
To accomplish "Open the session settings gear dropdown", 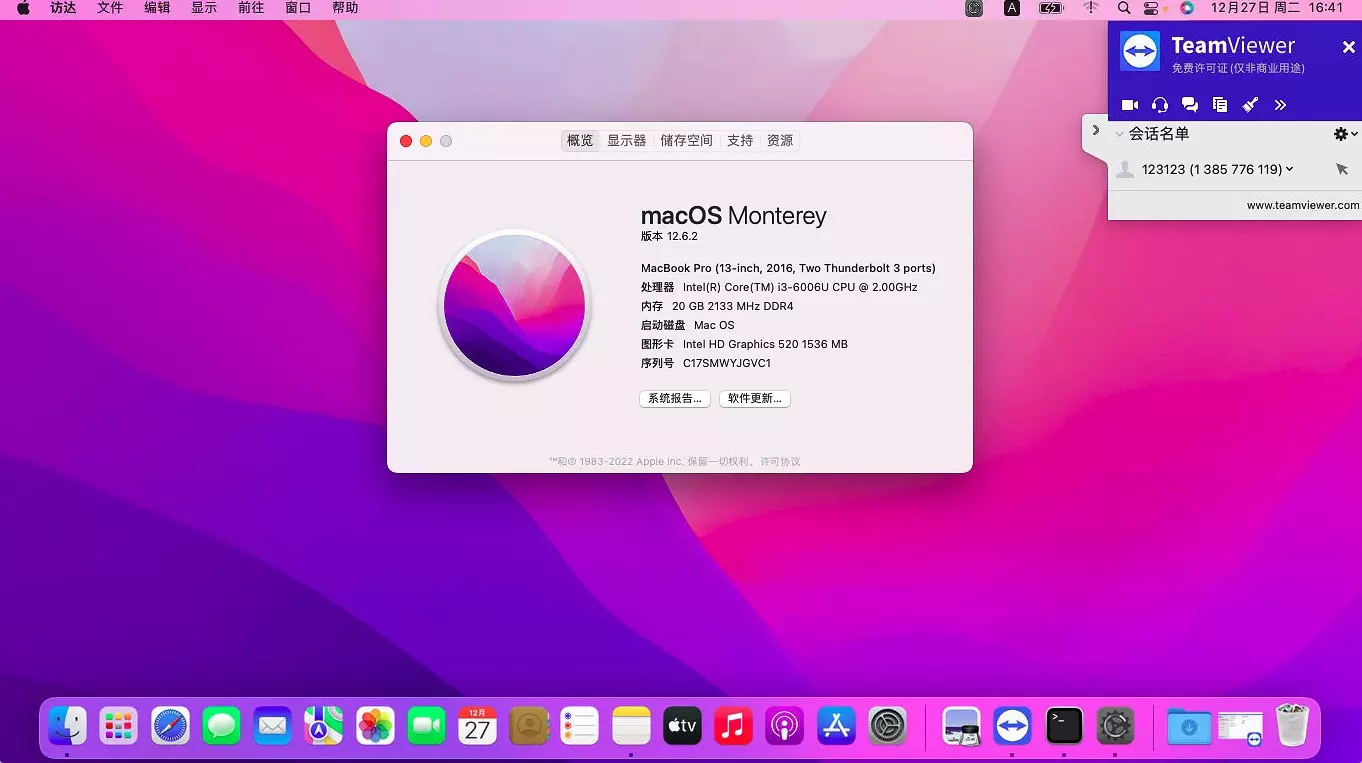I will click(x=1341, y=133).
